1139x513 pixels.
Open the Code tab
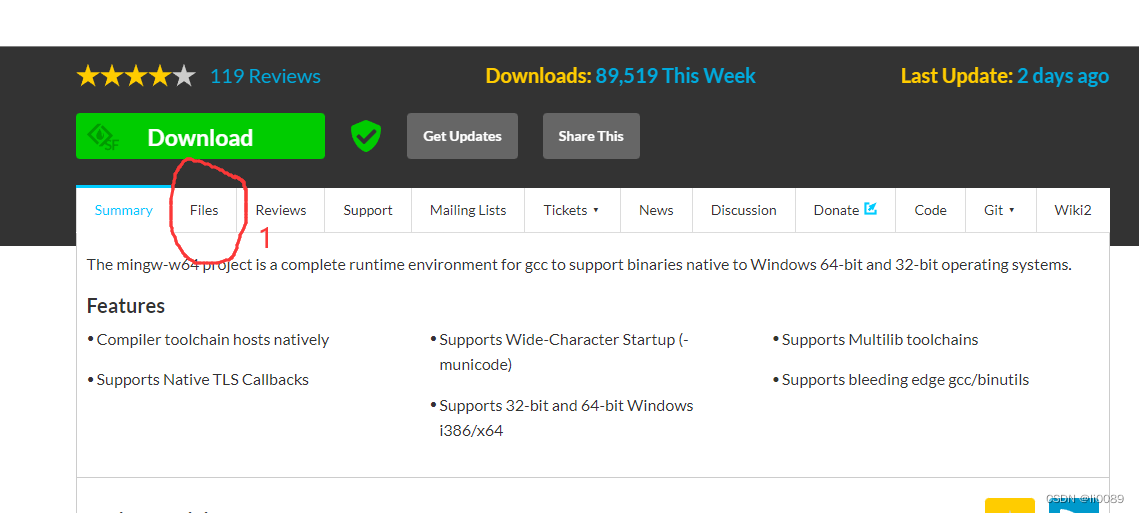coord(931,210)
